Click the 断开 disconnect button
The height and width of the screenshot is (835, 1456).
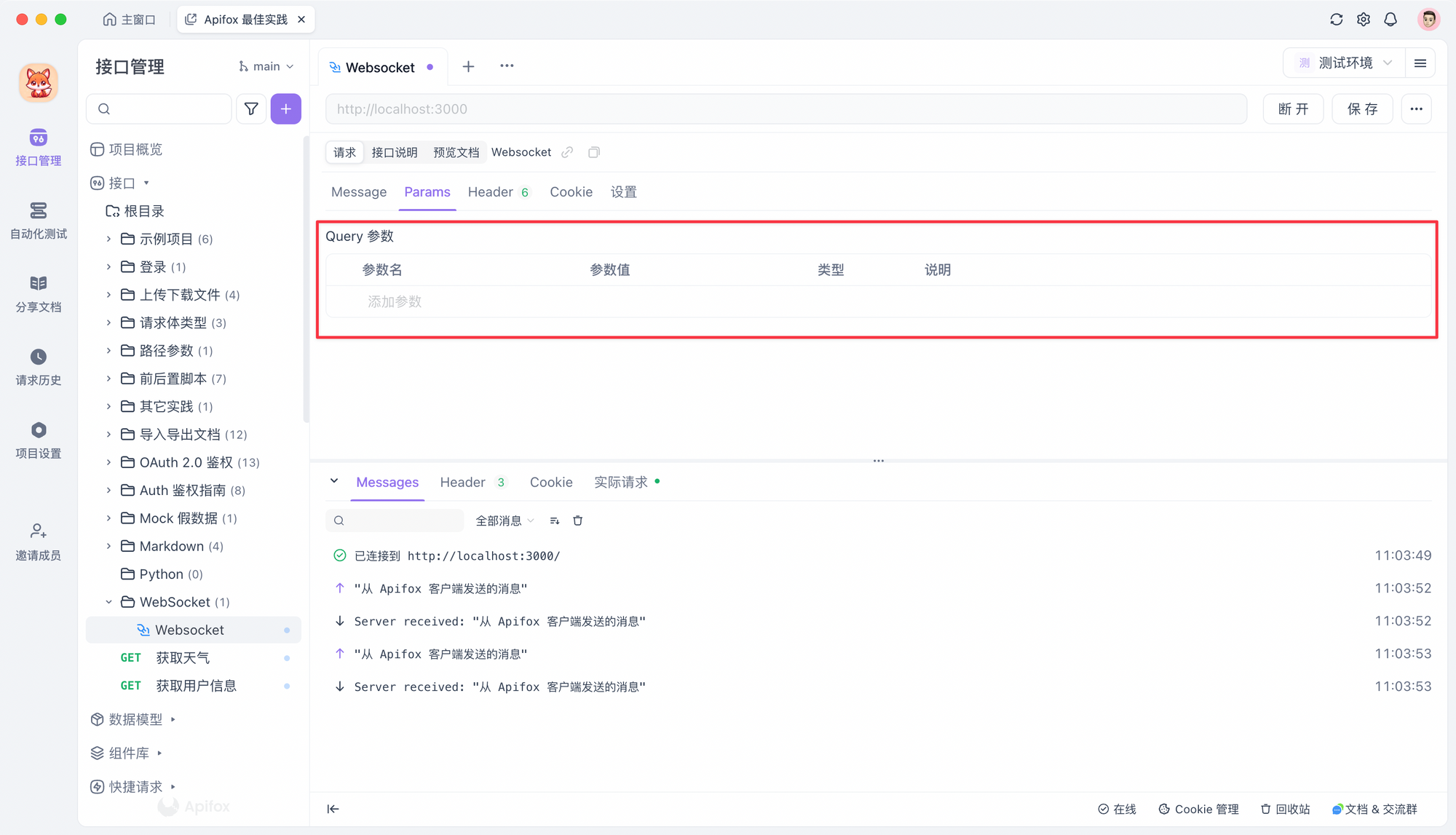pyautogui.click(x=1293, y=108)
